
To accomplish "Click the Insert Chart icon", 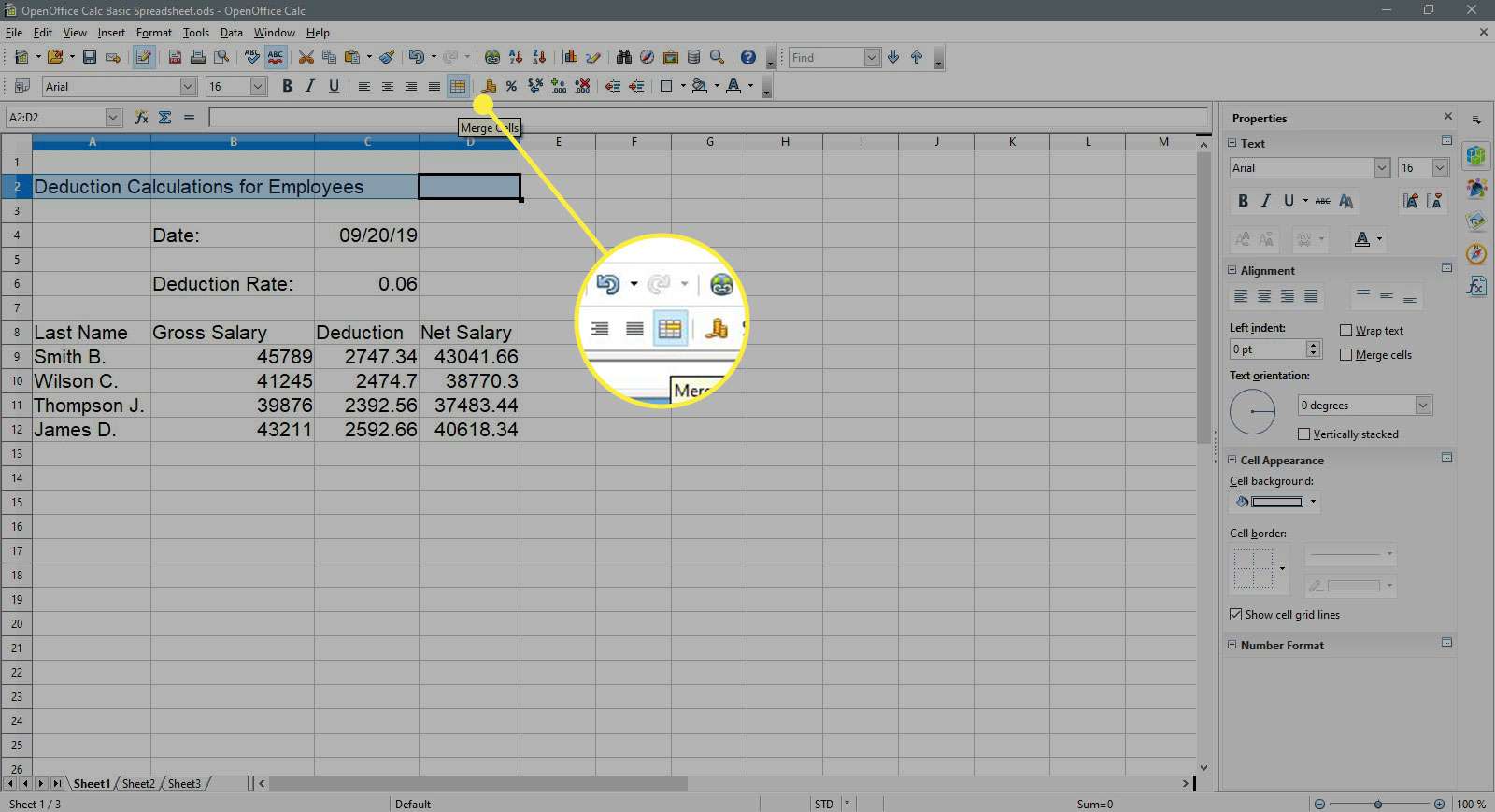I will pos(570,57).
